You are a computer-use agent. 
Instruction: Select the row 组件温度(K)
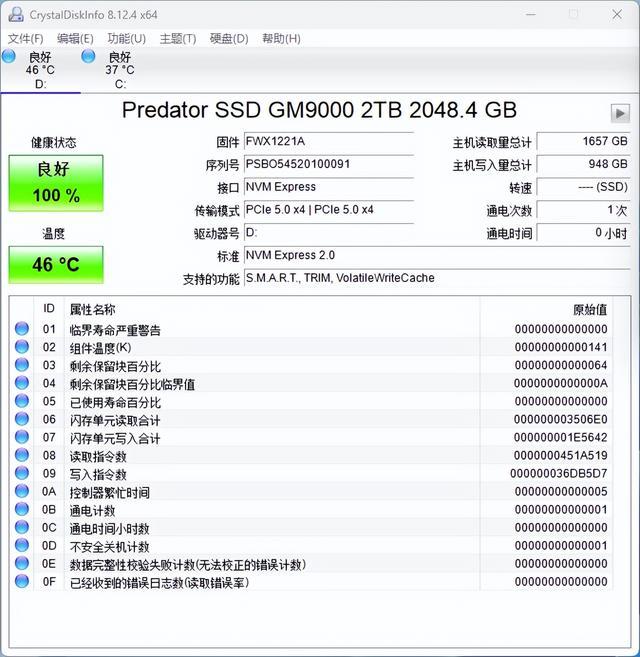[x=311, y=347]
